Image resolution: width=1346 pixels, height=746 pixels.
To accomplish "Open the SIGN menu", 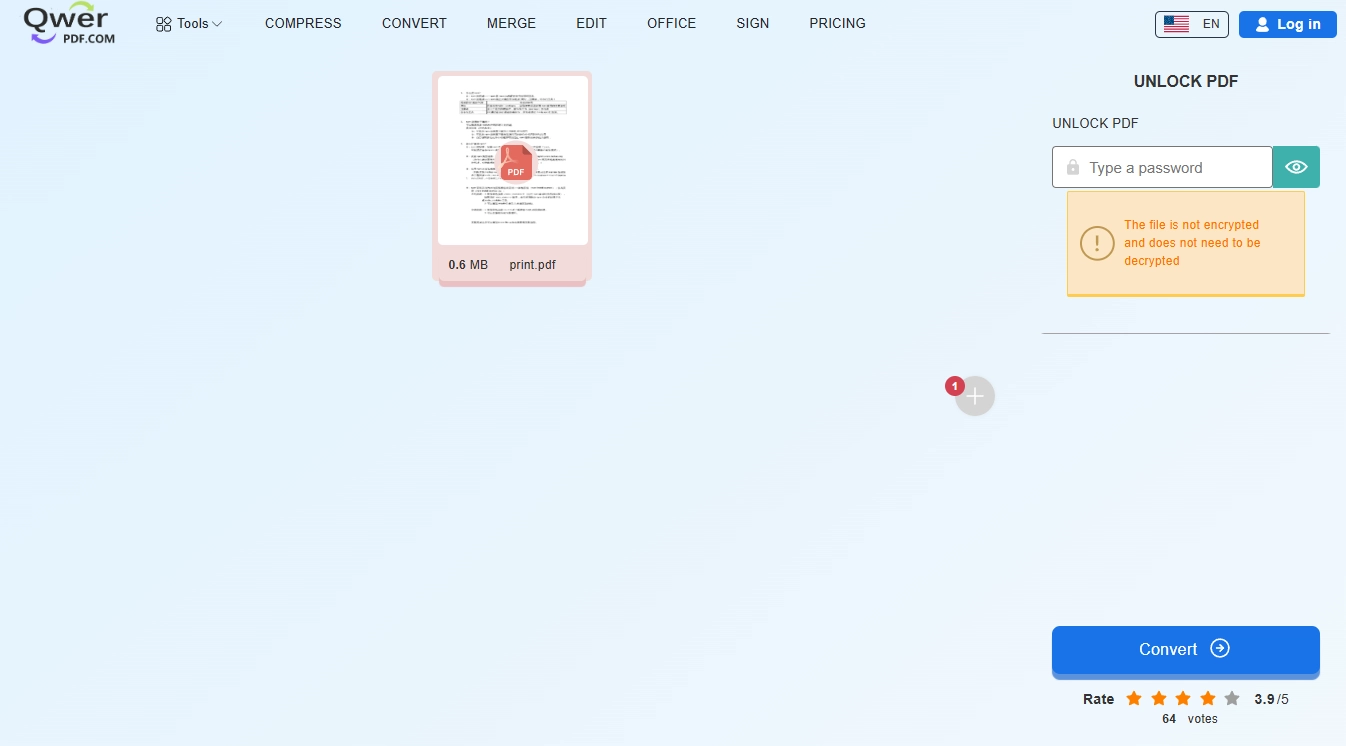I will coord(752,23).
